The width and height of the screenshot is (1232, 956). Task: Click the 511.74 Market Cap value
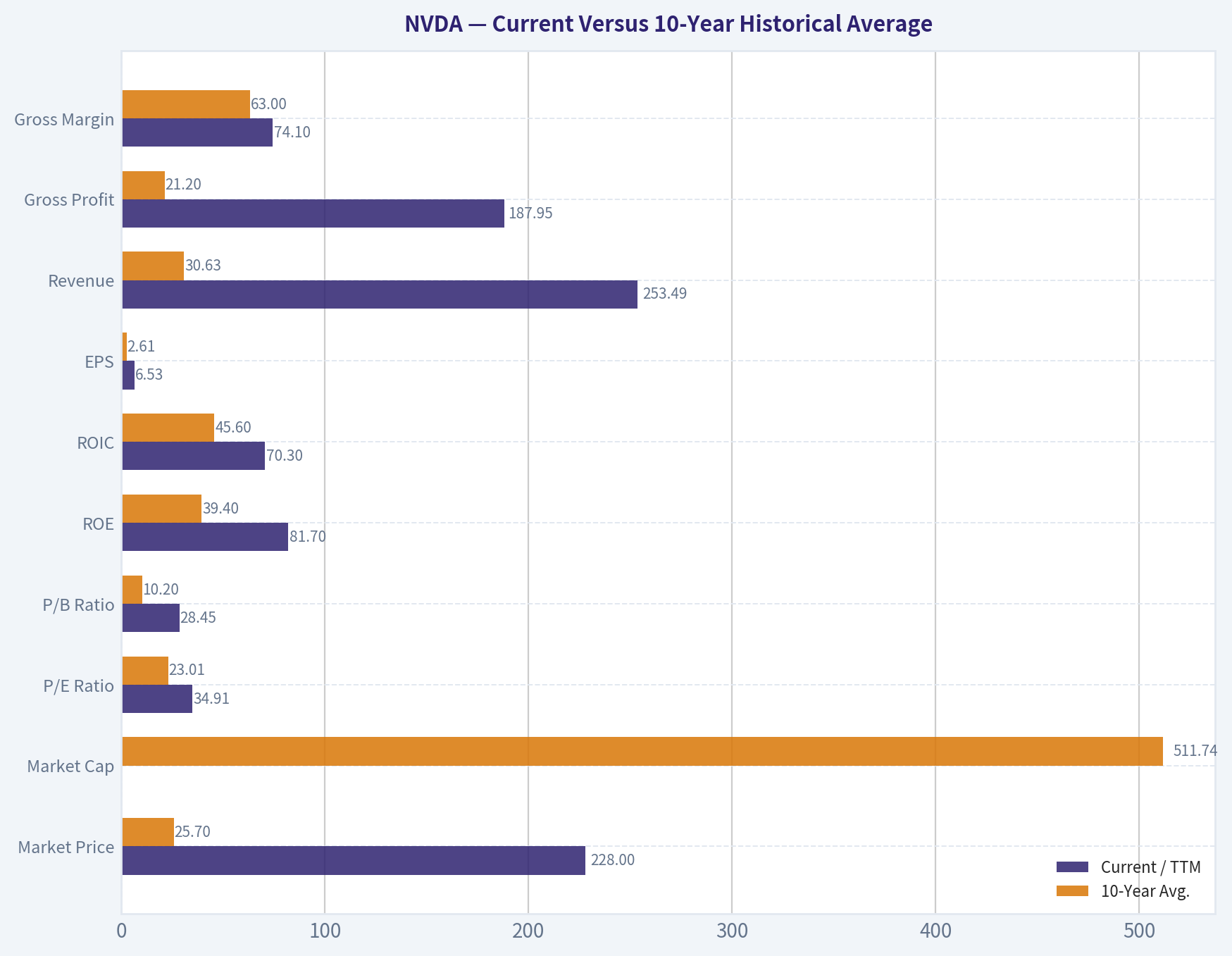click(x=1195, y=751)
